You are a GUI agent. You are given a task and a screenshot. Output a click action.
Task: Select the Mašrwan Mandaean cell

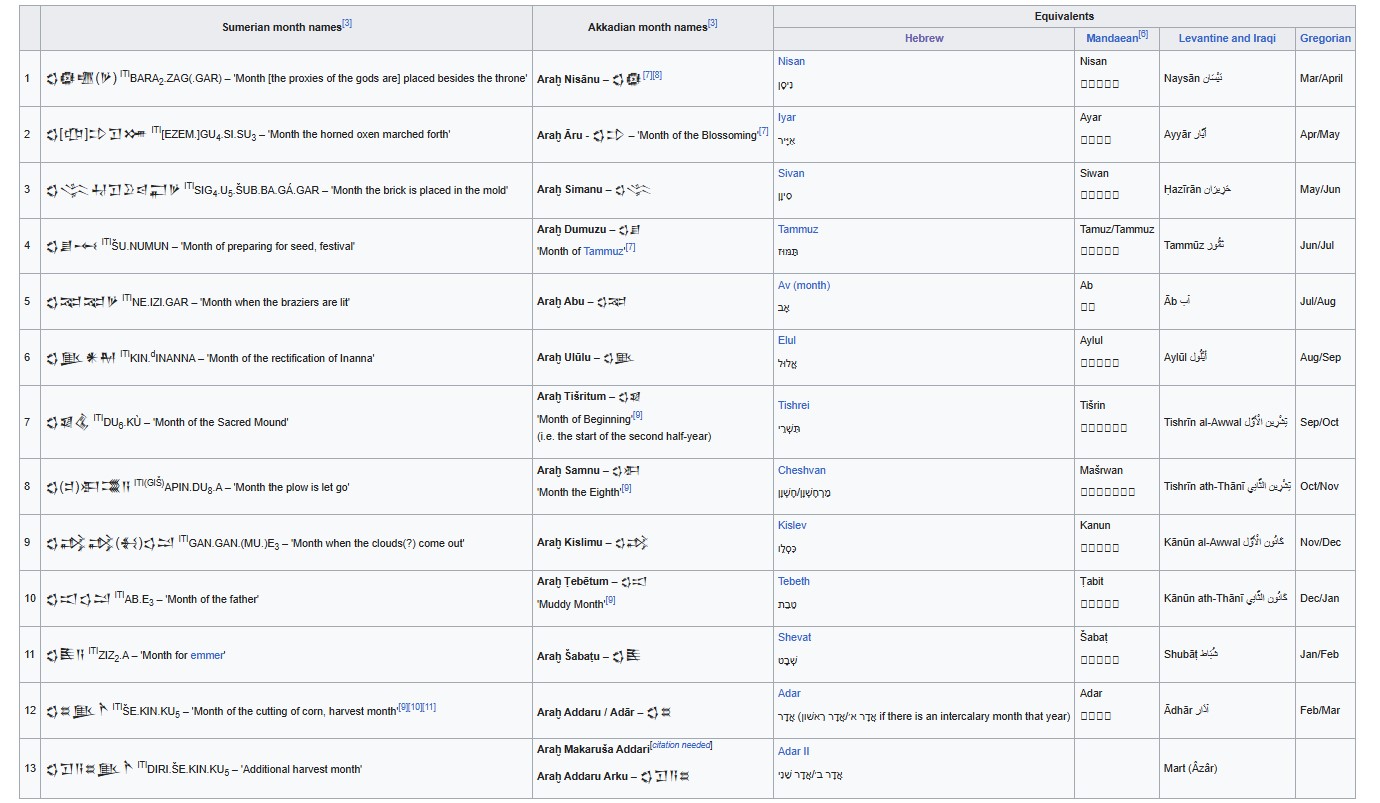click(x=1117, y=487)
